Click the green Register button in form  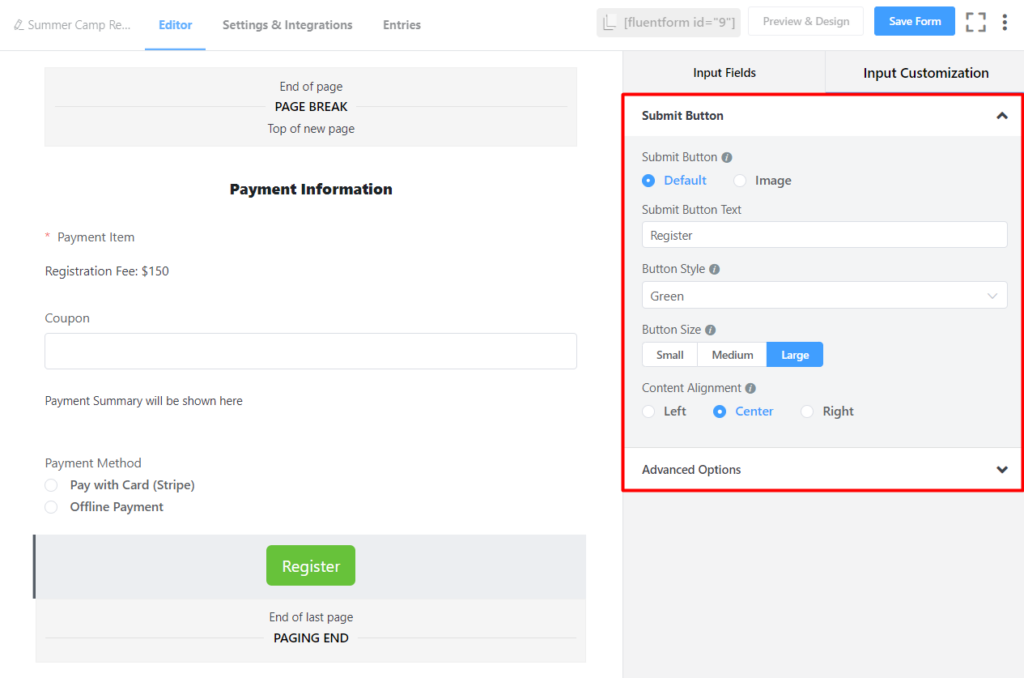click(311, 566)
